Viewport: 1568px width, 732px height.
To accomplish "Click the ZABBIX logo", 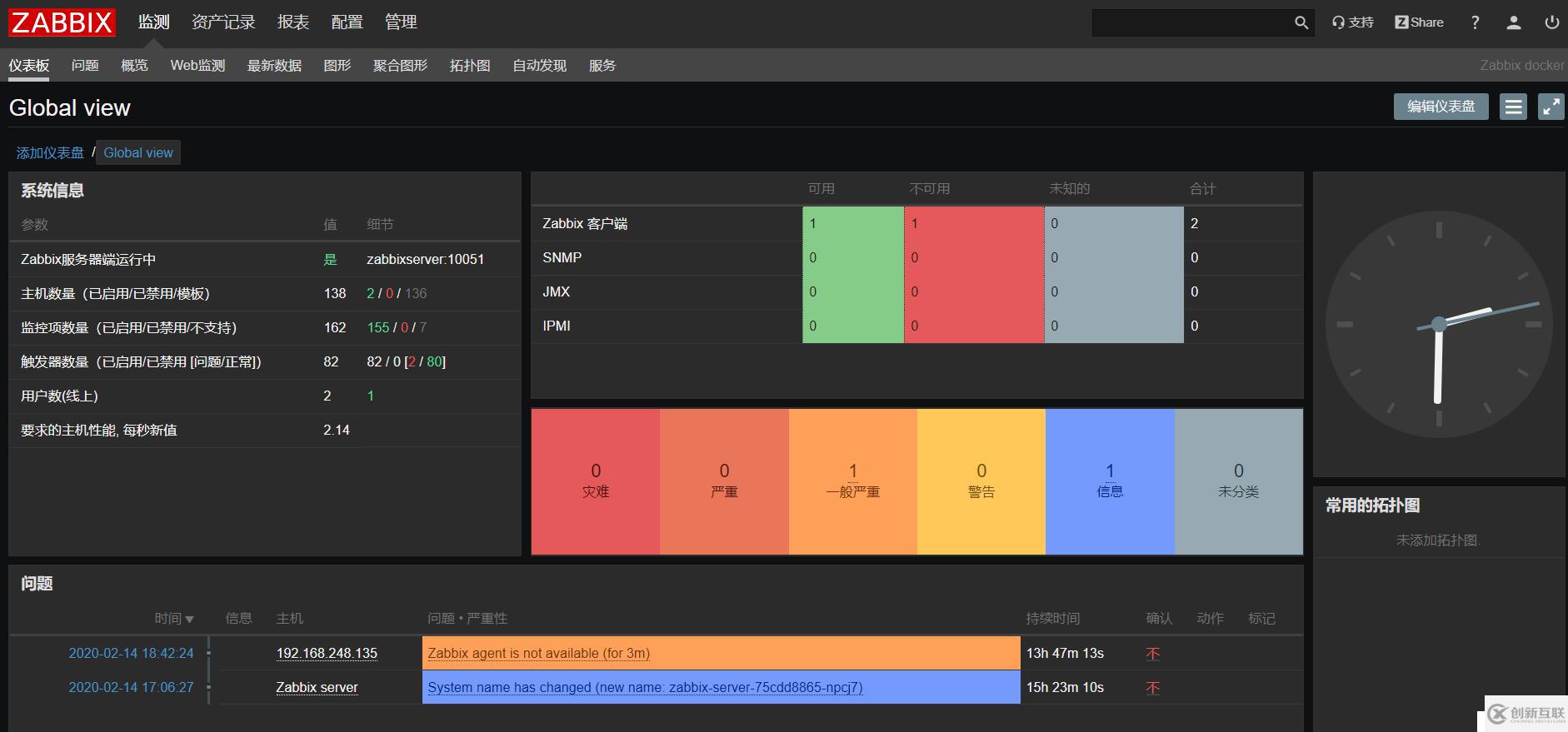I will point(62,22).
